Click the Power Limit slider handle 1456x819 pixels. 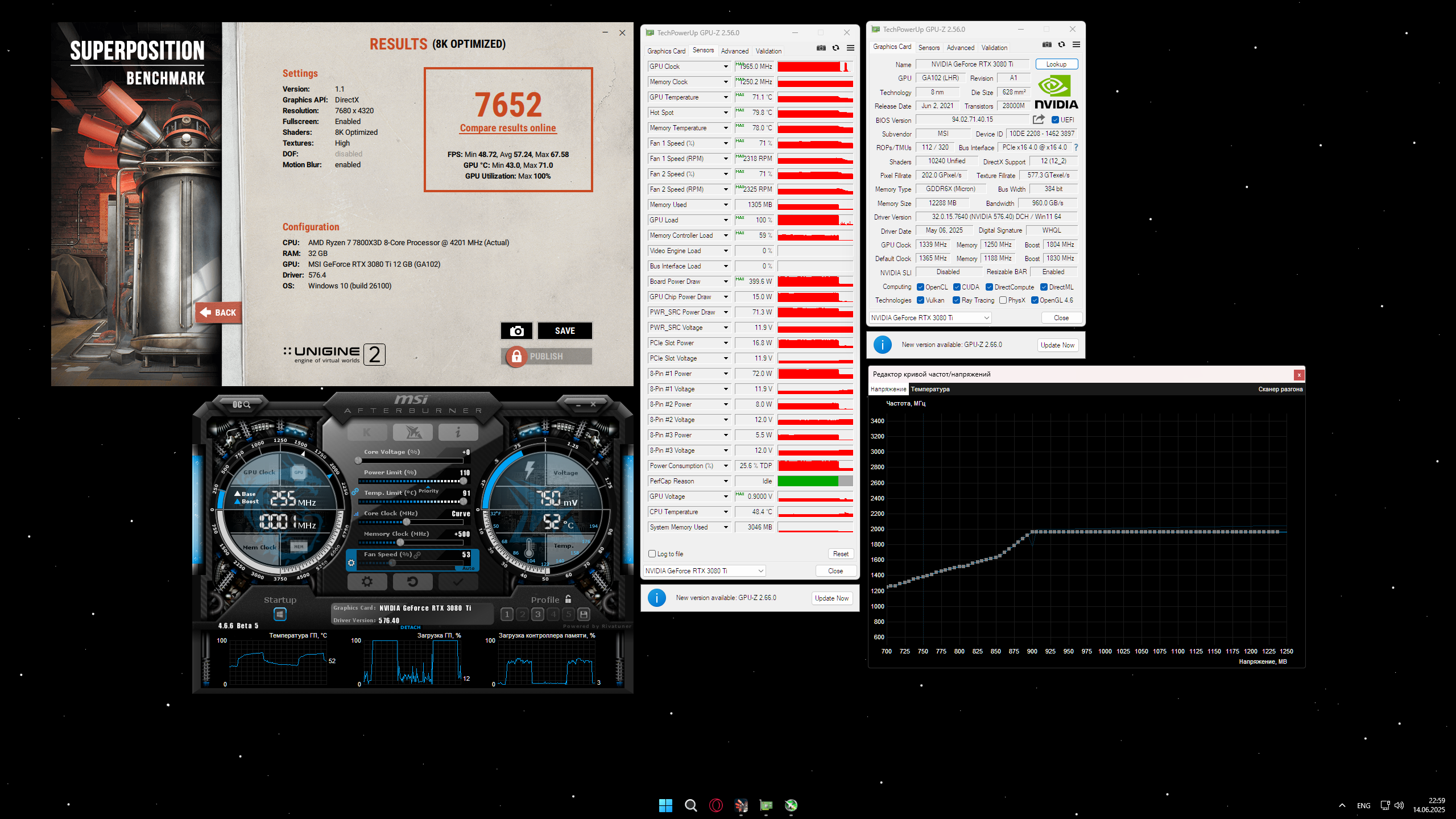click(463, 481)
